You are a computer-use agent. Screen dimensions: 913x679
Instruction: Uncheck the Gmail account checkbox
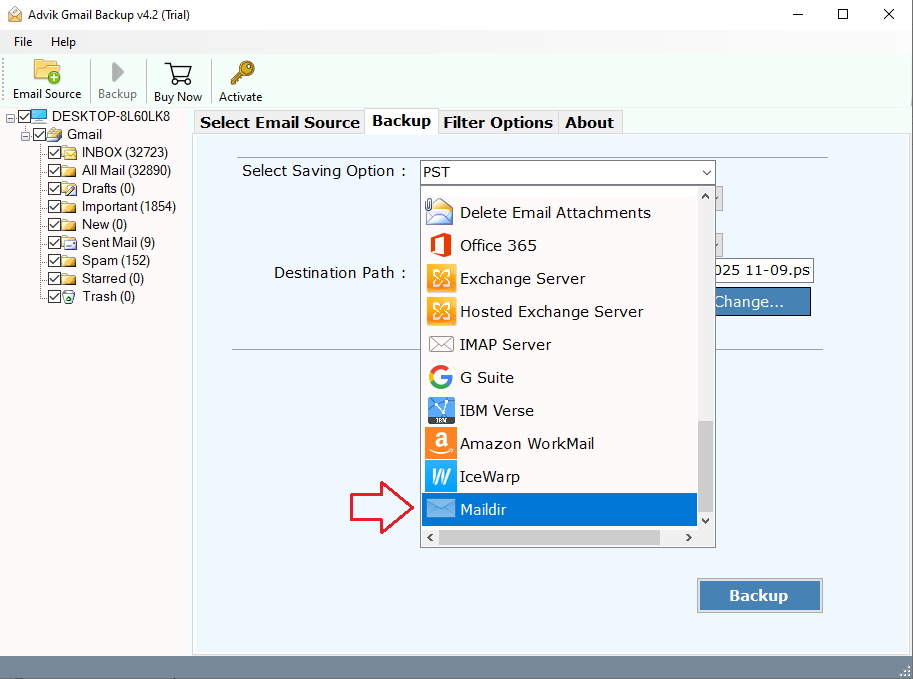pos(40,135)
